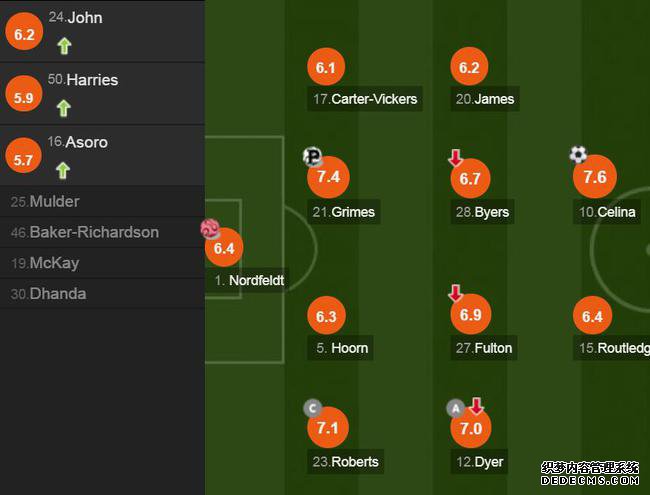Click the penalty icon above Grimes' rating
The height and width of the screenshot is (495, 650).
pyautogui.click(x=312, y=157)
